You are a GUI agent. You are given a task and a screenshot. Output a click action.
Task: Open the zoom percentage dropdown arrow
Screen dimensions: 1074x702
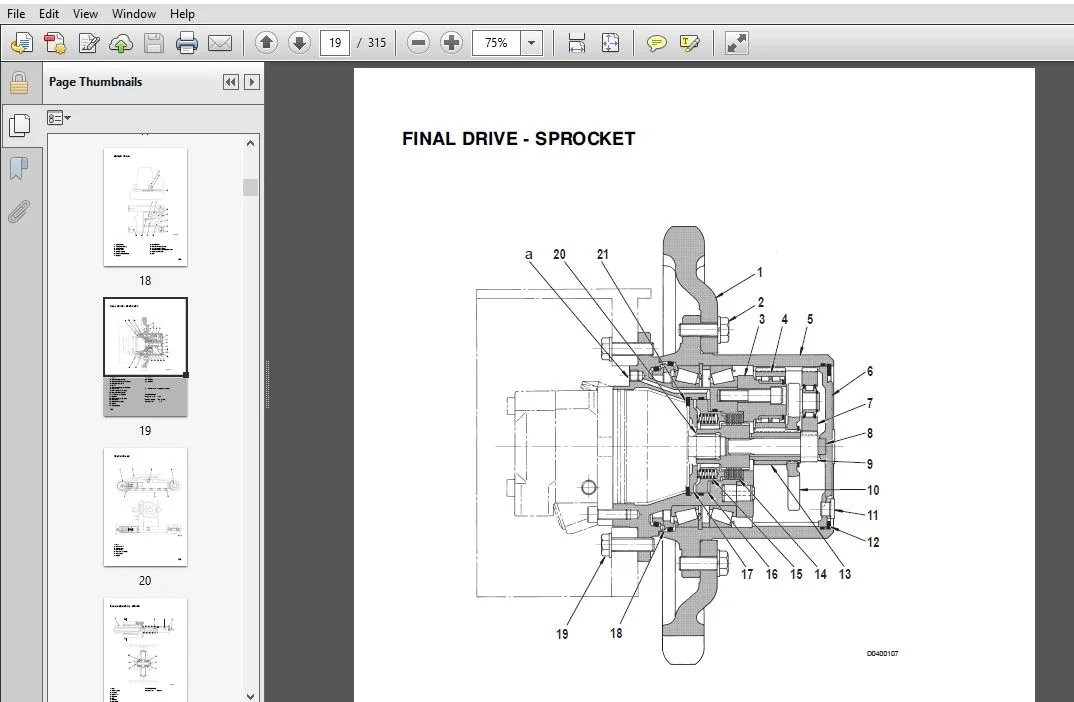click(532, 43)
